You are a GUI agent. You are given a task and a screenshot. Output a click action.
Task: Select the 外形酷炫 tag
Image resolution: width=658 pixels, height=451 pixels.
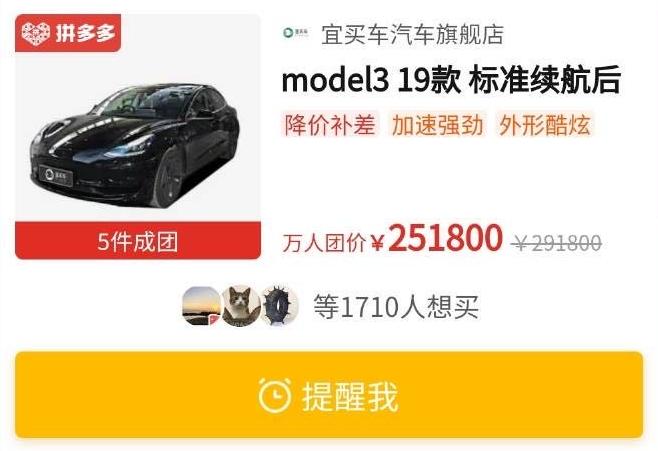[545, 125]
